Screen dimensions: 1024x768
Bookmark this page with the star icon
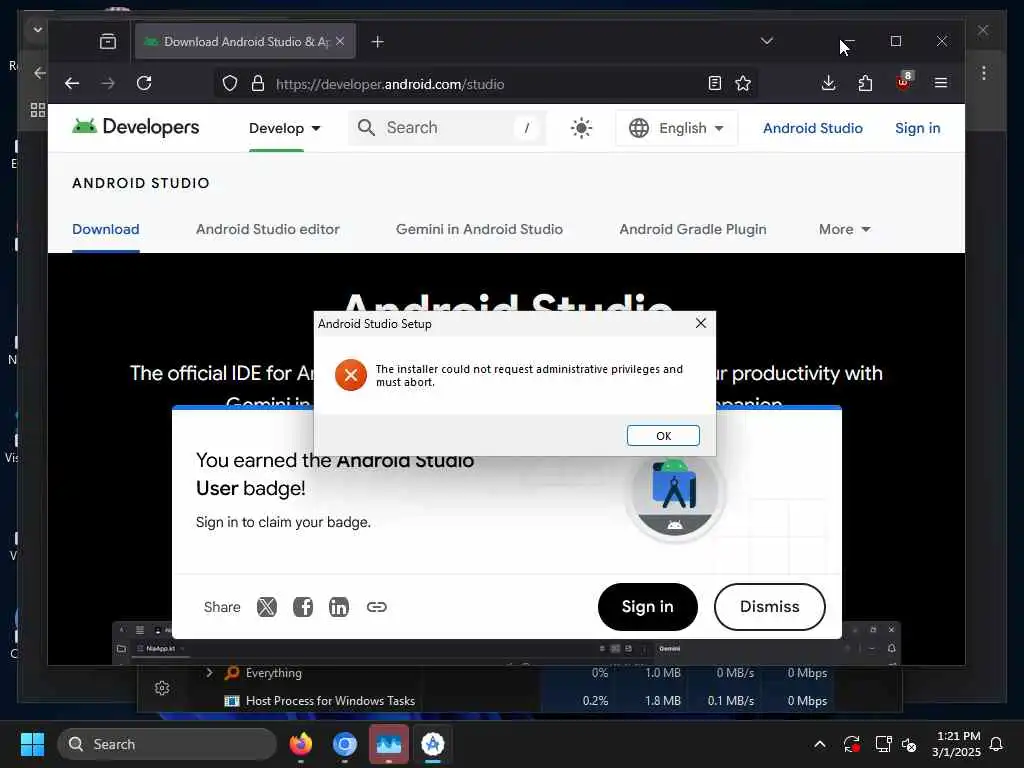point(743,84)
